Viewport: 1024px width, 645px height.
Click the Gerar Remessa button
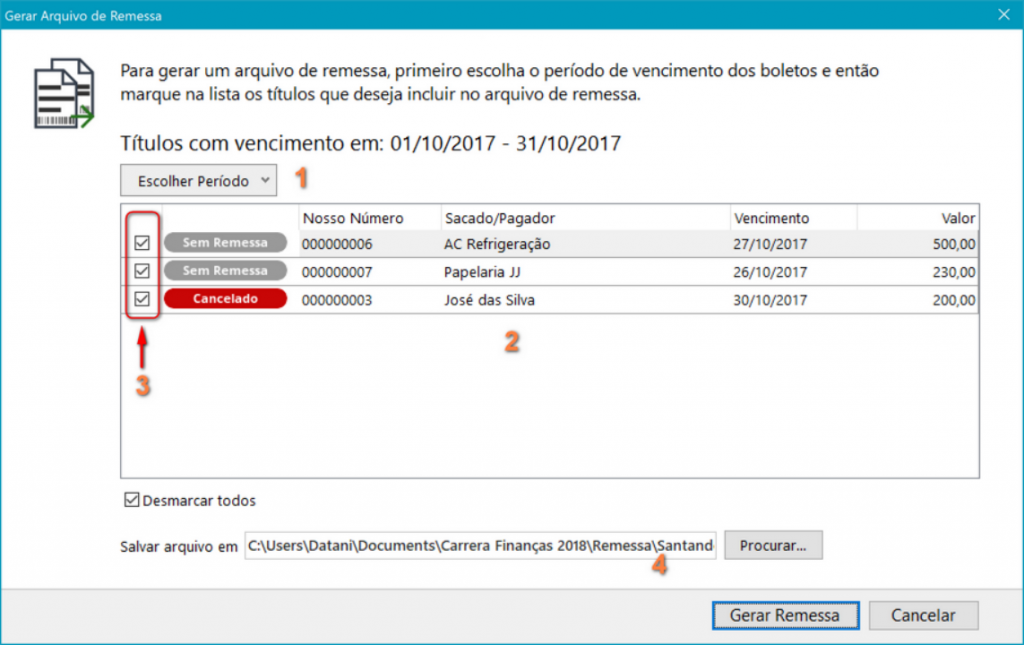[784, 615]
